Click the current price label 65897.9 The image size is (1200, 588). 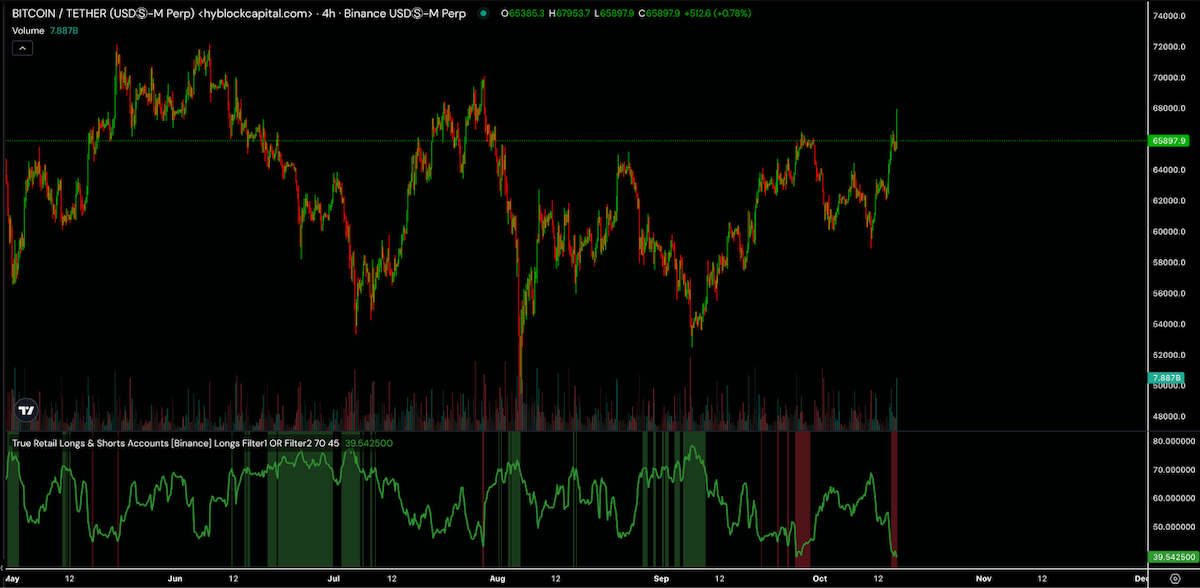click(x=1168, y=141)
